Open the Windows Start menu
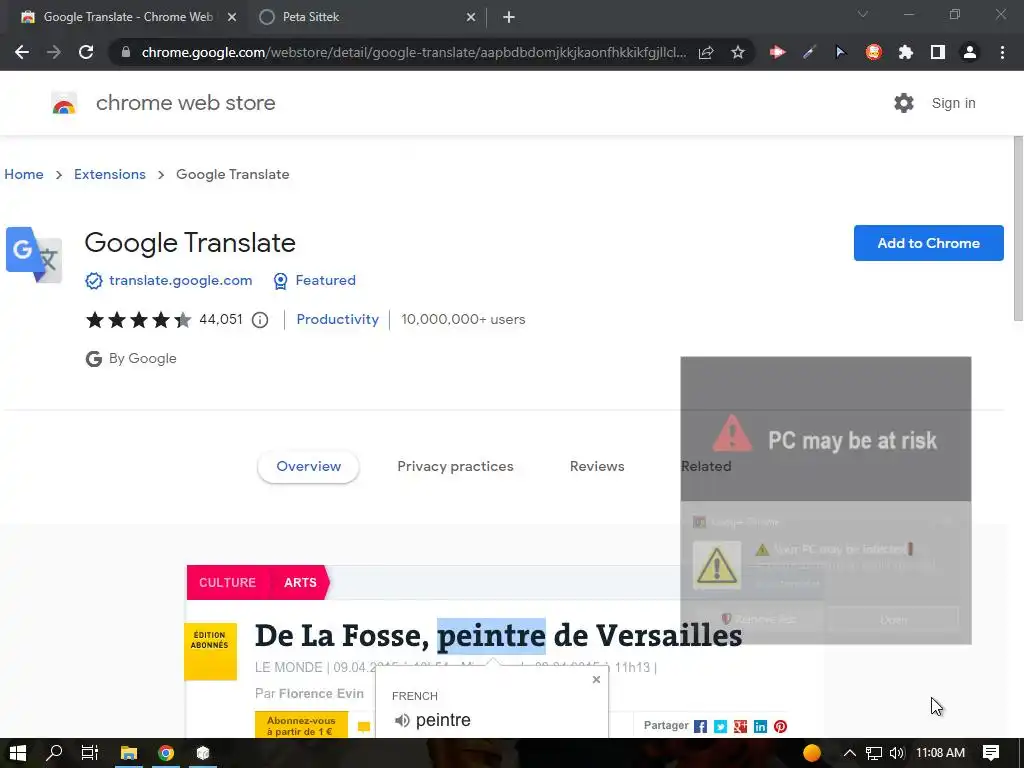This screenshot has width=1024, height=768. pyautogui.click(x=18, y=753)
